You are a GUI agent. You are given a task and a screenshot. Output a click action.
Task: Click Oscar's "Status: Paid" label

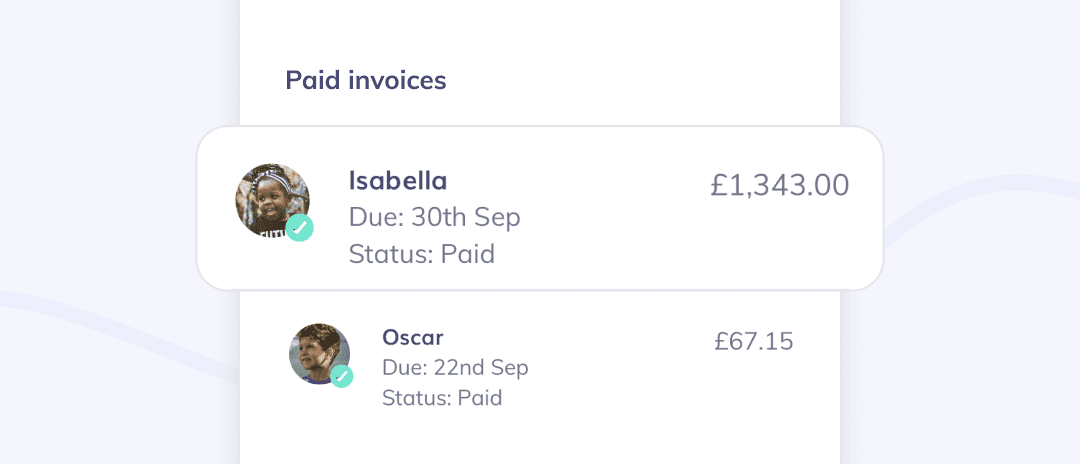pos(441,398)
